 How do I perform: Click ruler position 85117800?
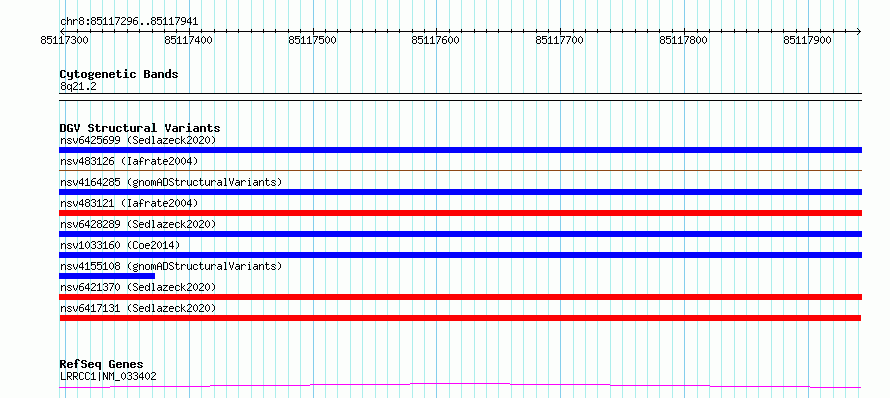point(683,40)
